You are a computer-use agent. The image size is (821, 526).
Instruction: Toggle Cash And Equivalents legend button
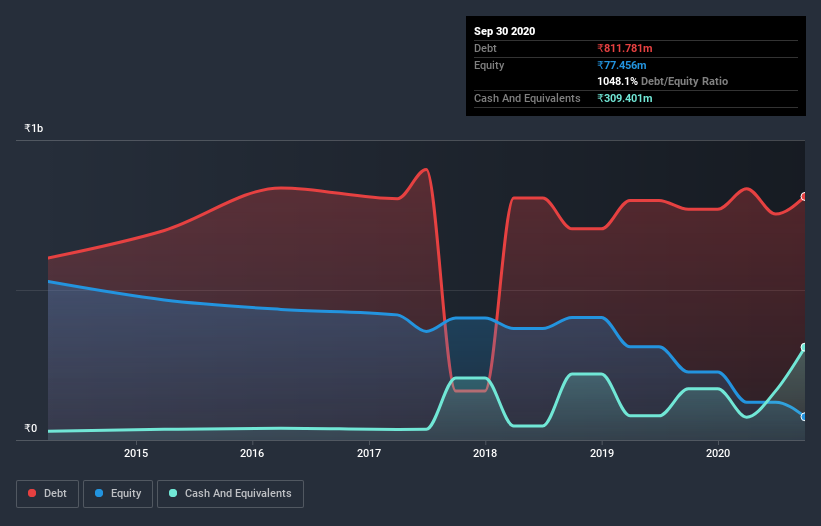point(230,494)
